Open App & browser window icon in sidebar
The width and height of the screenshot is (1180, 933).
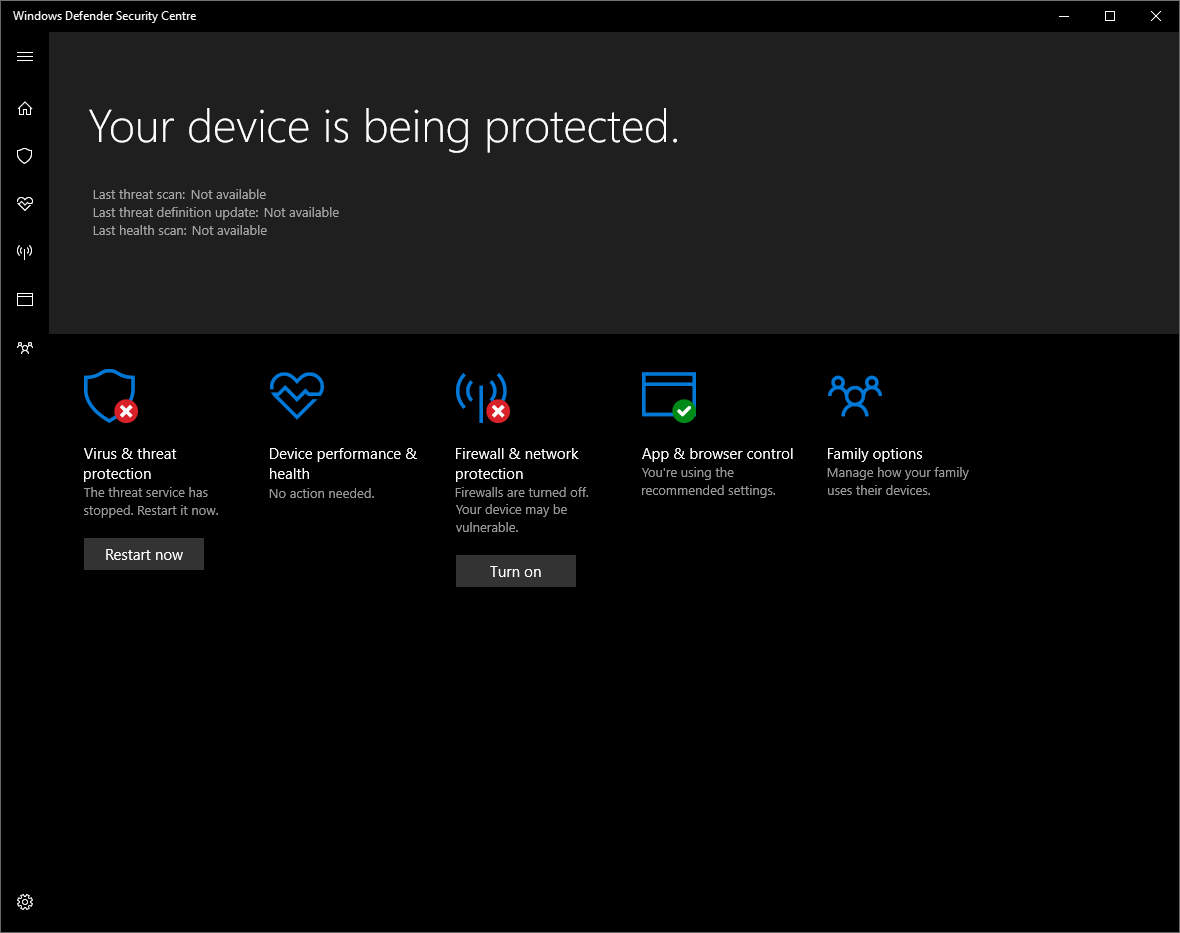25,299
